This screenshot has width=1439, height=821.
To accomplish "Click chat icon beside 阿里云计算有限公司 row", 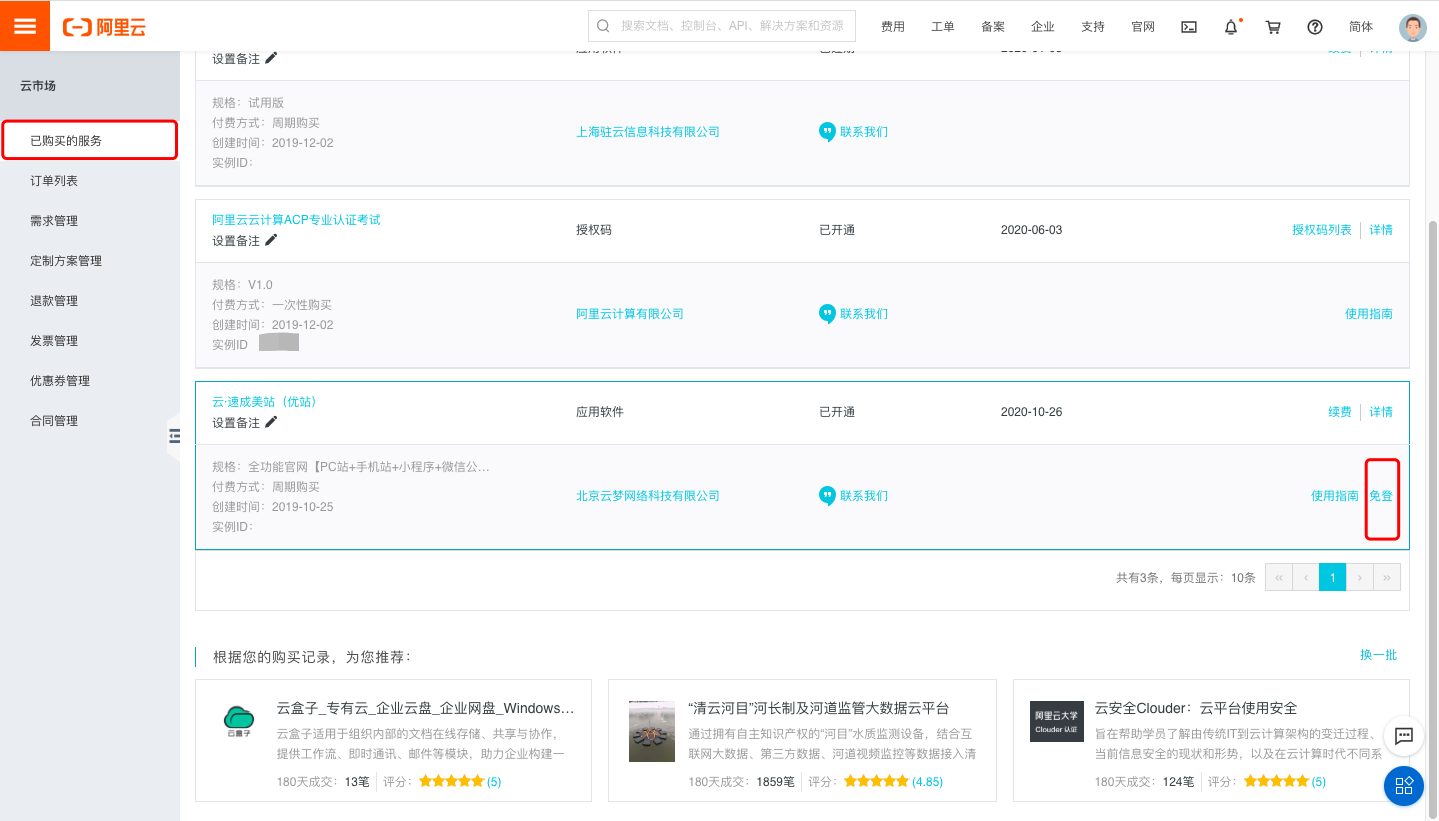I will click(x=827, y=314).
